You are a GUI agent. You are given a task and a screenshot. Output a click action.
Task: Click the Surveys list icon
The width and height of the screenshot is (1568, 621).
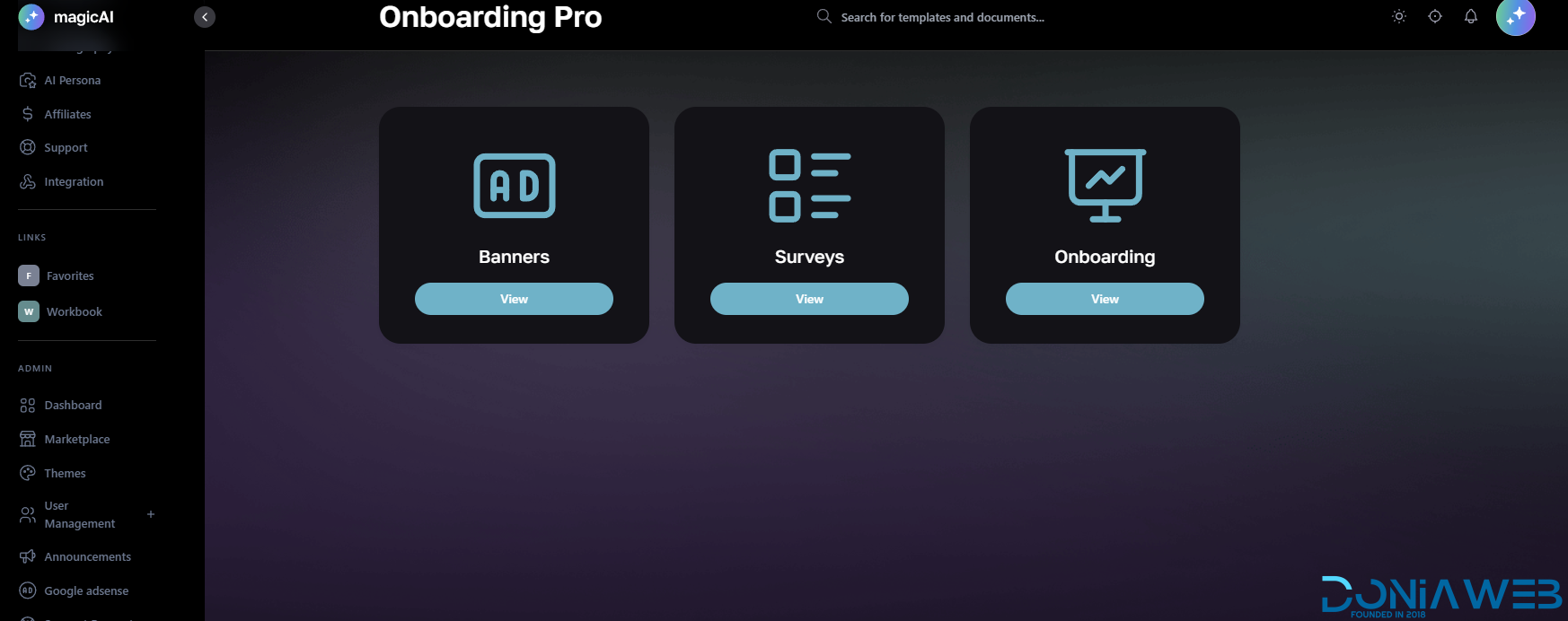click(x=809, y=186)
